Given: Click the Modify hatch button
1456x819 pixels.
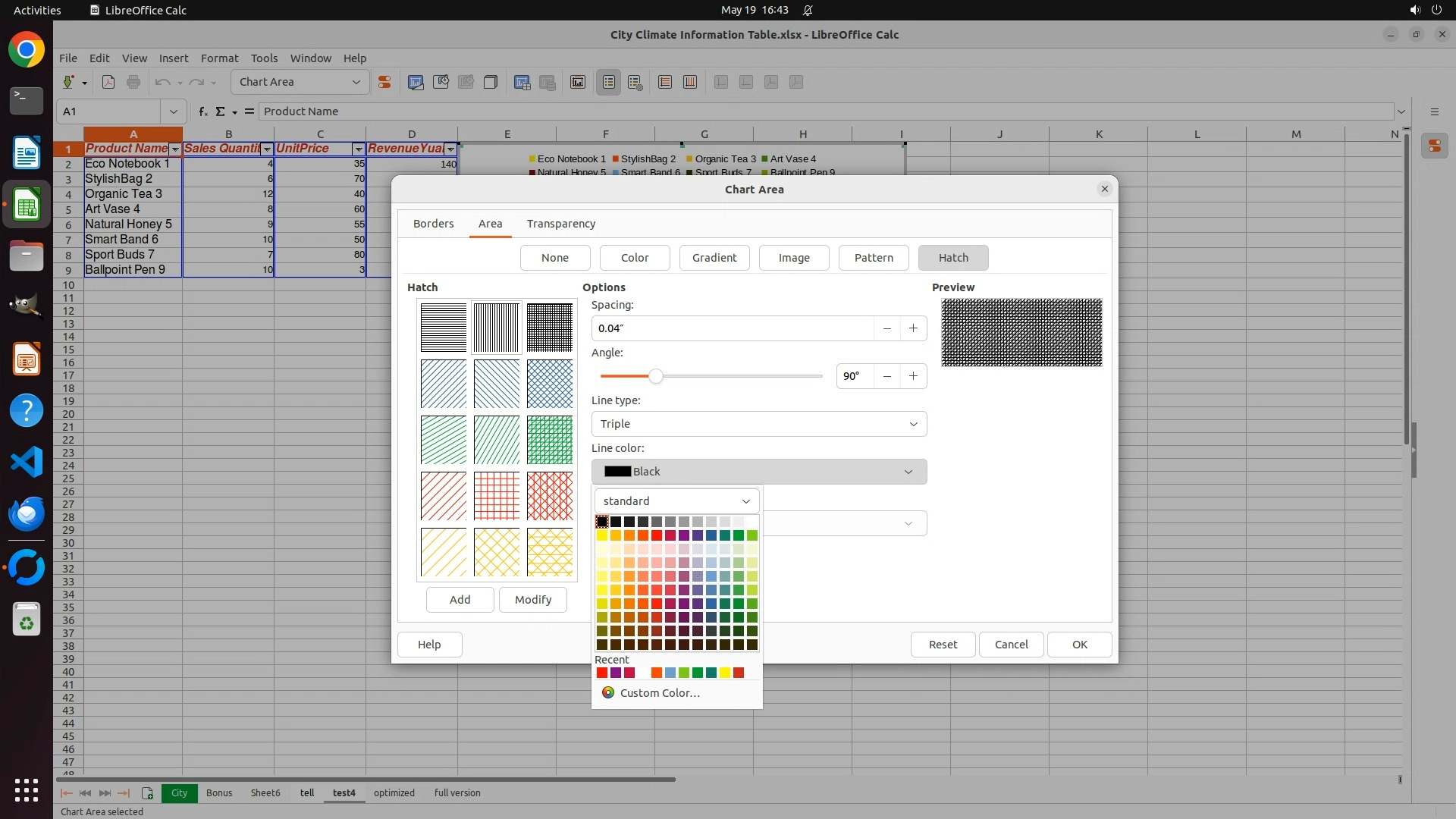Looking at the screenshot, I should (x=532, y=600).
